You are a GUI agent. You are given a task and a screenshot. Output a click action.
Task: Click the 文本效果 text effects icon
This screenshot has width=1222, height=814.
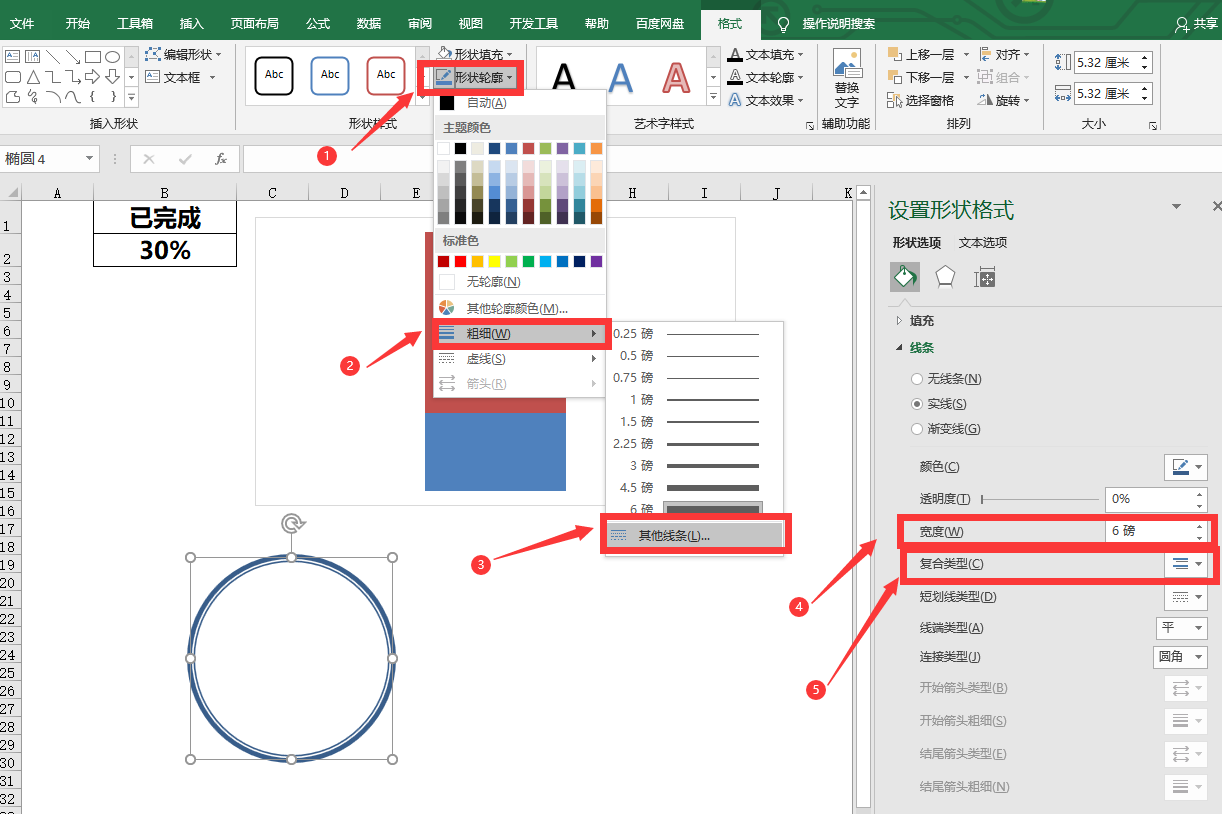coord(735,100)
